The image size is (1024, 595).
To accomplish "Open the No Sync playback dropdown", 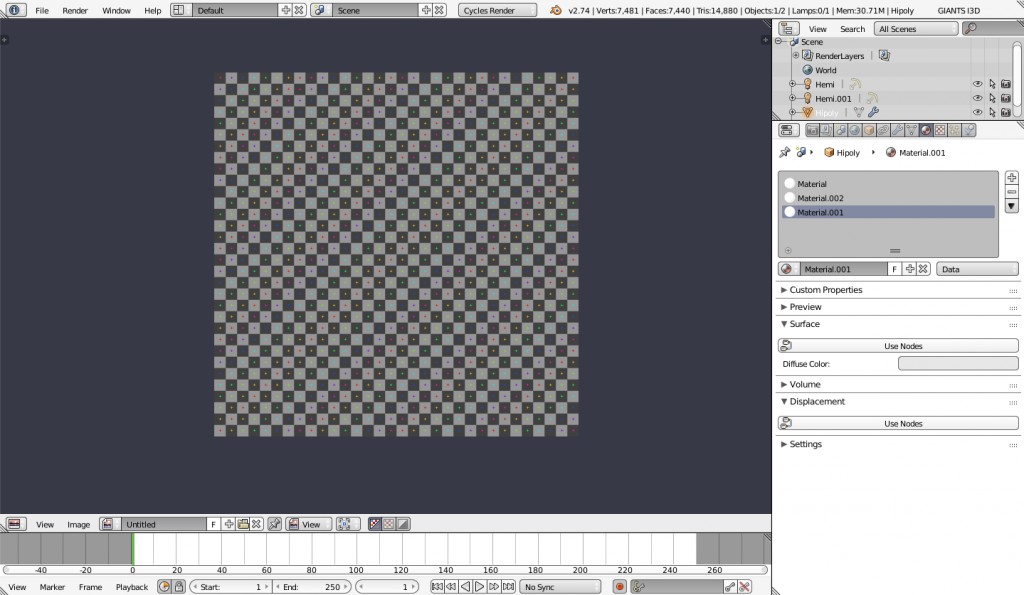I will pyautogui.click(x=558, y=586).
